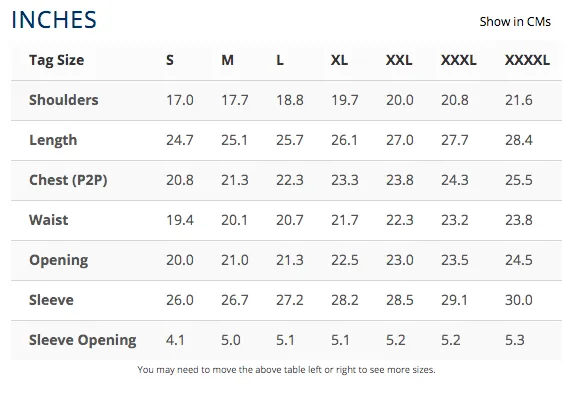The width and height of the screenshot is (570, 393).
Task: Click the XXXL column header
Action: pos(459,60)
